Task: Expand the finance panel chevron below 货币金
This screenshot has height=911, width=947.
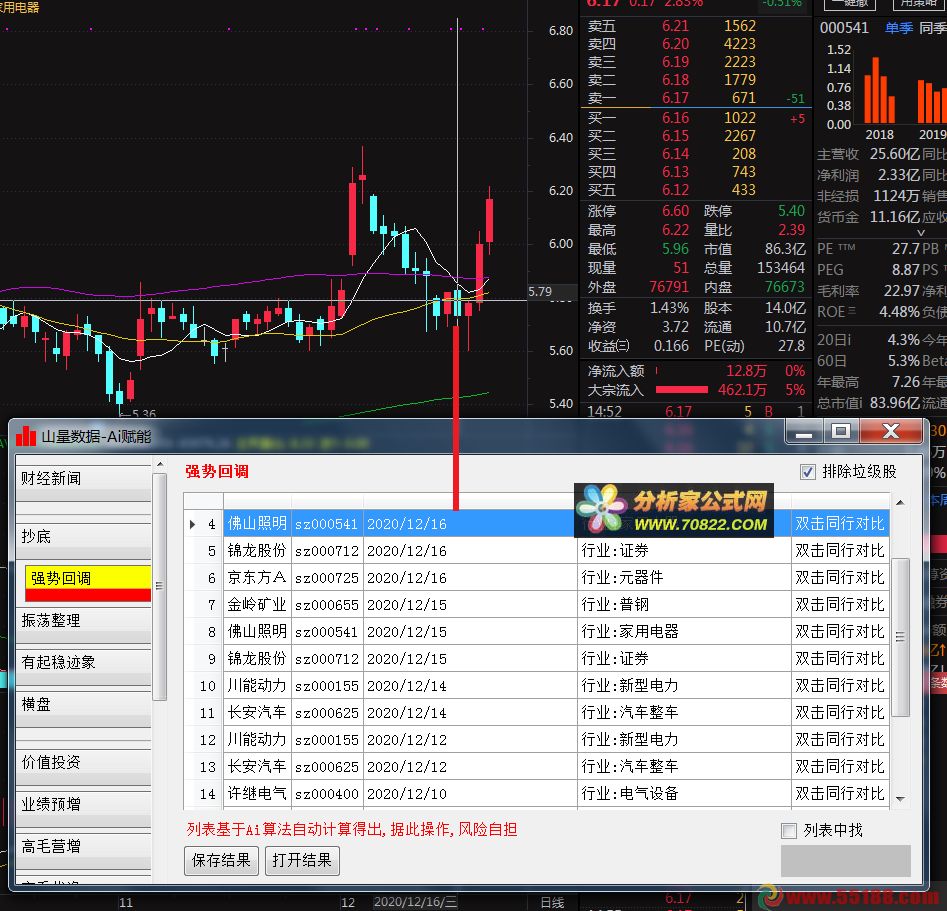Action: coord(920,232)
